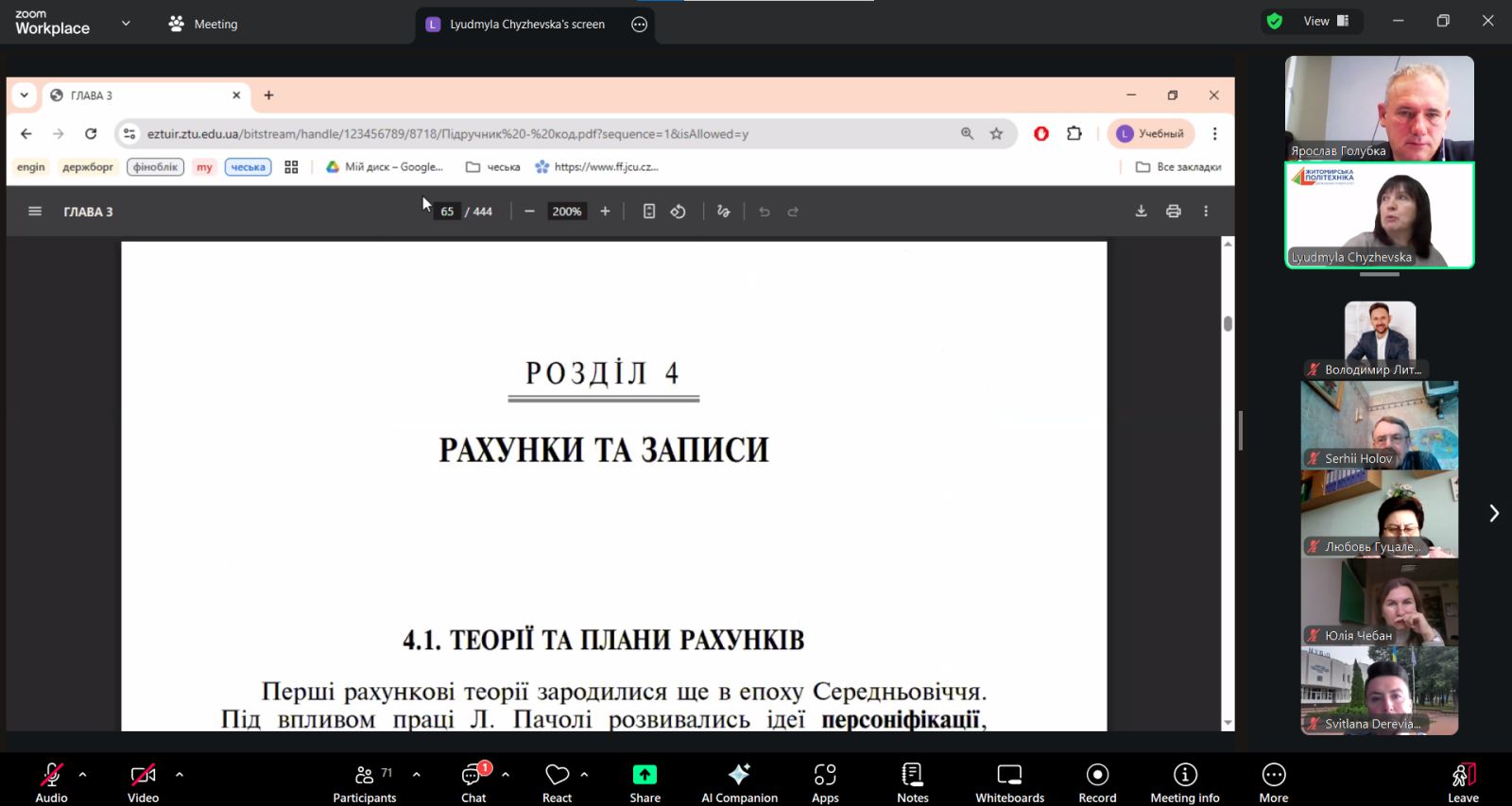Select Lyudmyla Chyzhevska video thumbnail

[1380, 215]
